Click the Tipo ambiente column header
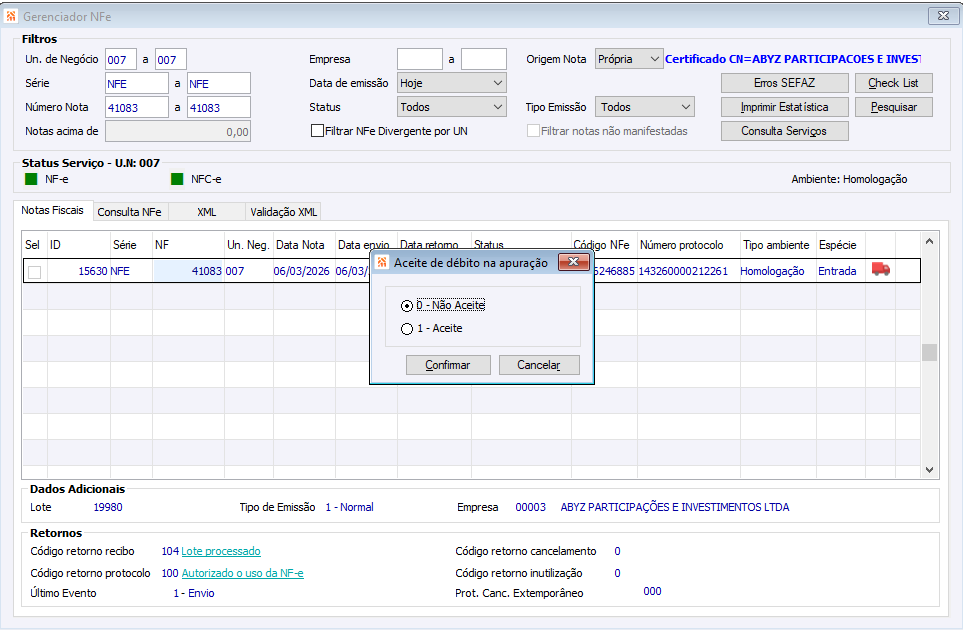This screenshot has width=963, height=630. (x=778, y=245)
